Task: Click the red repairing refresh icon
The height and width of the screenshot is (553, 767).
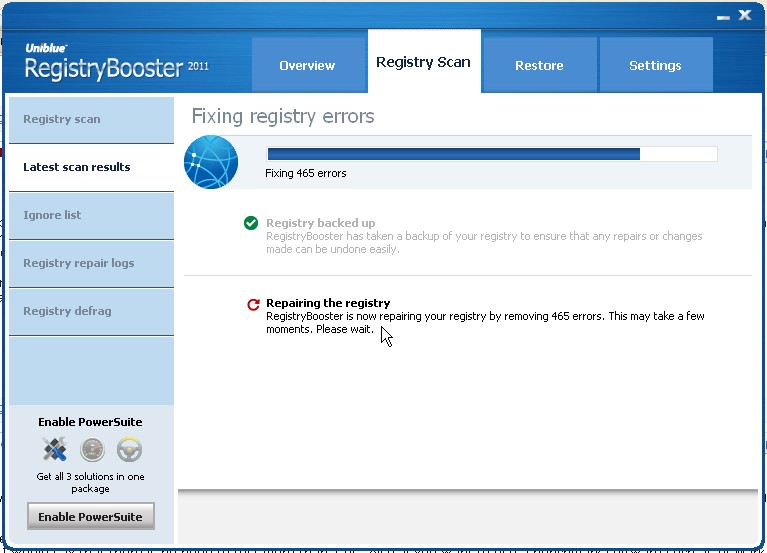Action: click(253, 304)
